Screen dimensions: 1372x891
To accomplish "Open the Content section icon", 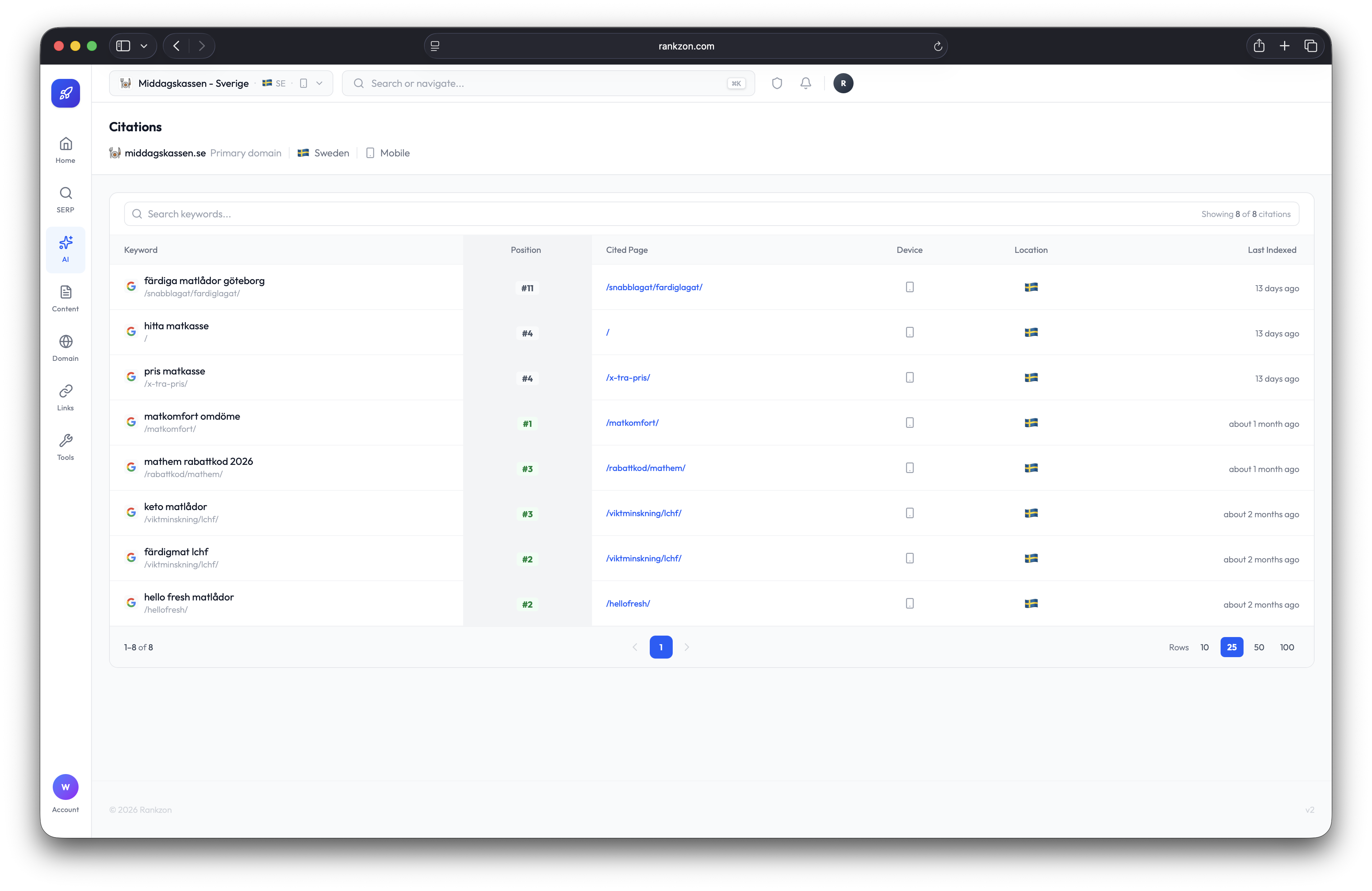I will 66,292.
